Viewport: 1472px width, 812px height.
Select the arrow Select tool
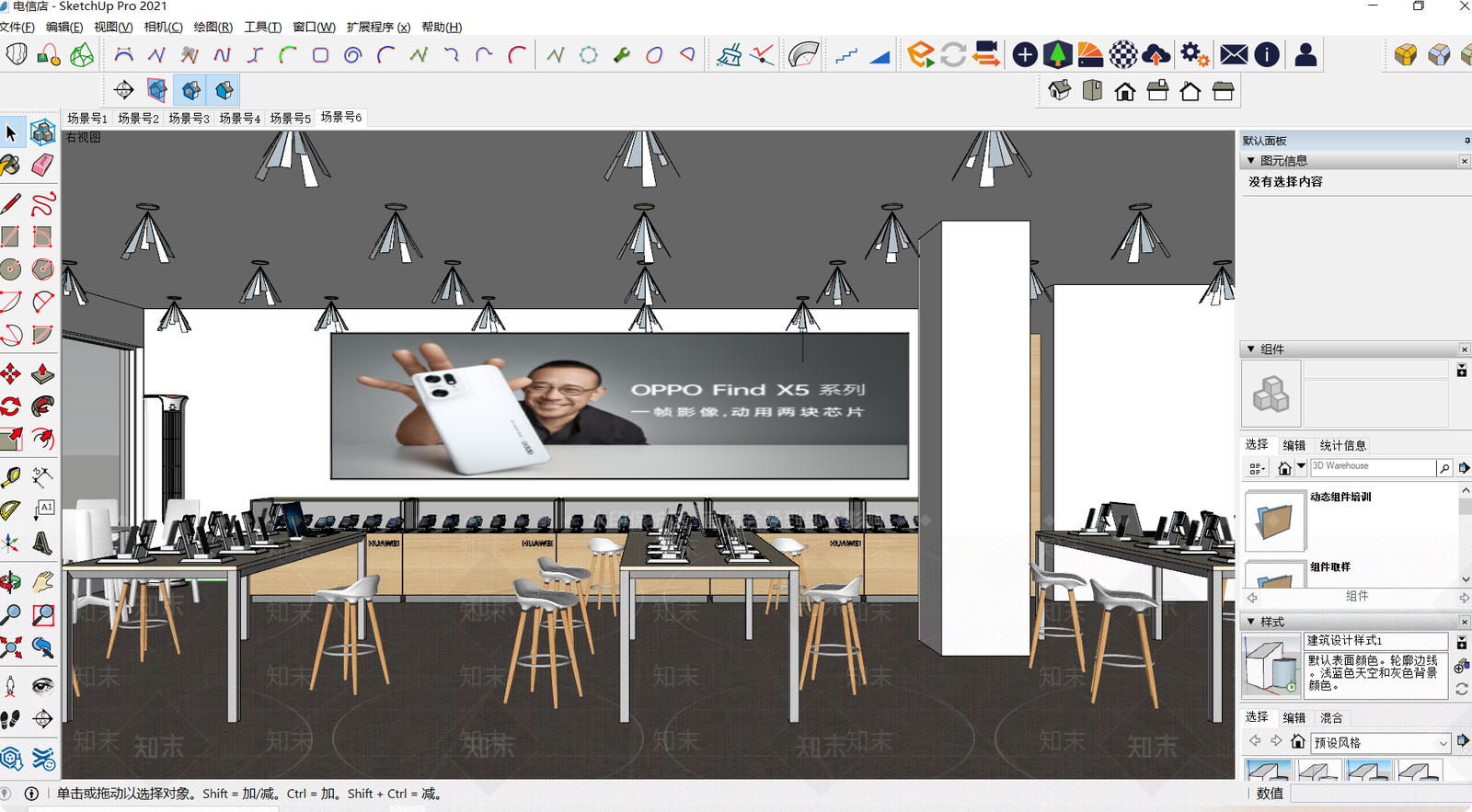(x=11, y=133)
